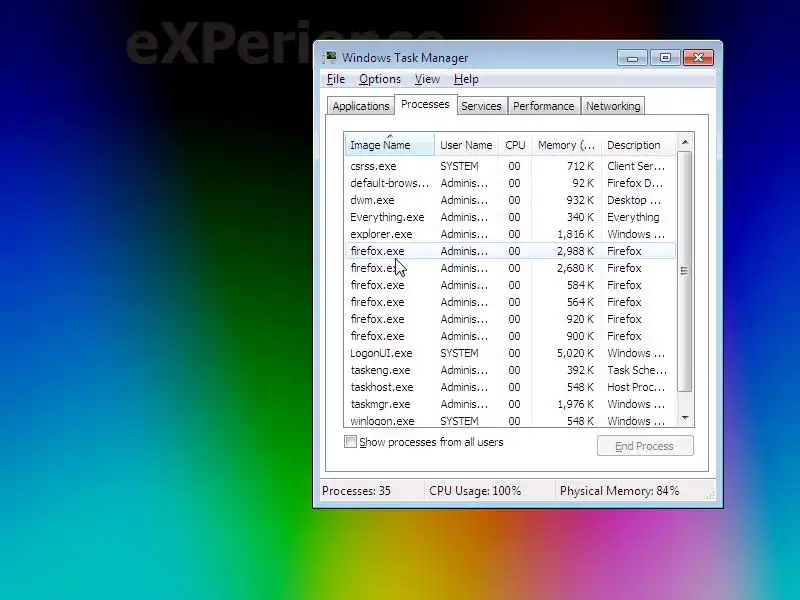
Task: Click the 1,976 K memory value
Action: [575, 404]
